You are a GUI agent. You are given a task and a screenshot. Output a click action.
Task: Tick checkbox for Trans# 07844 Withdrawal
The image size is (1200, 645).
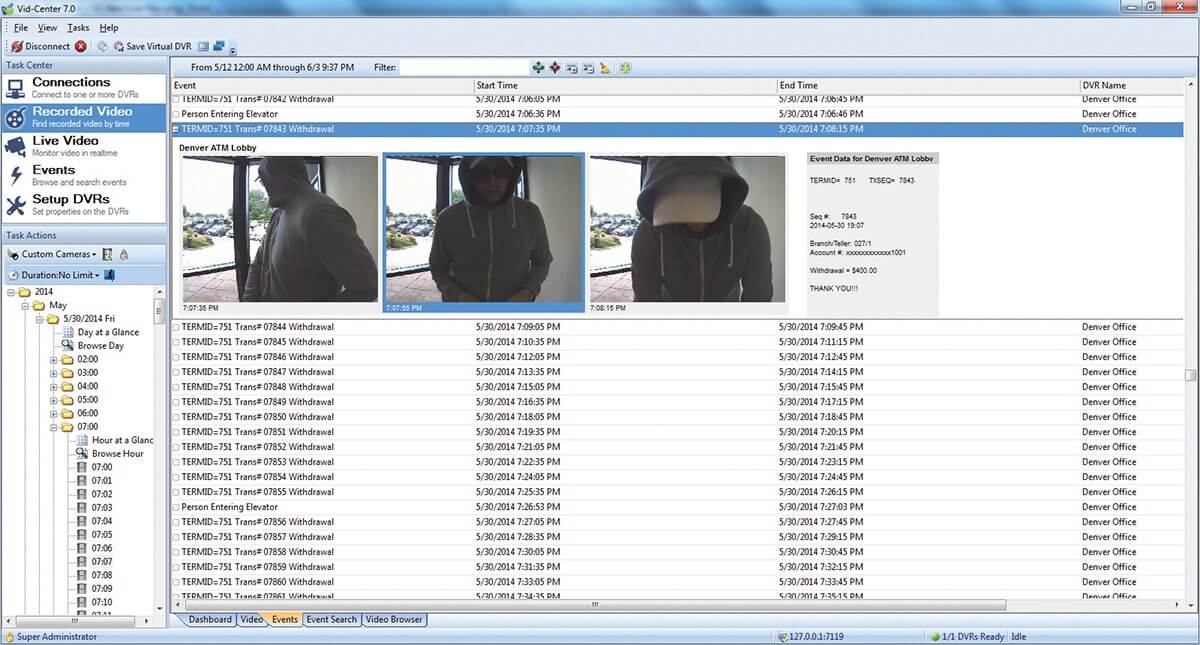177,327
